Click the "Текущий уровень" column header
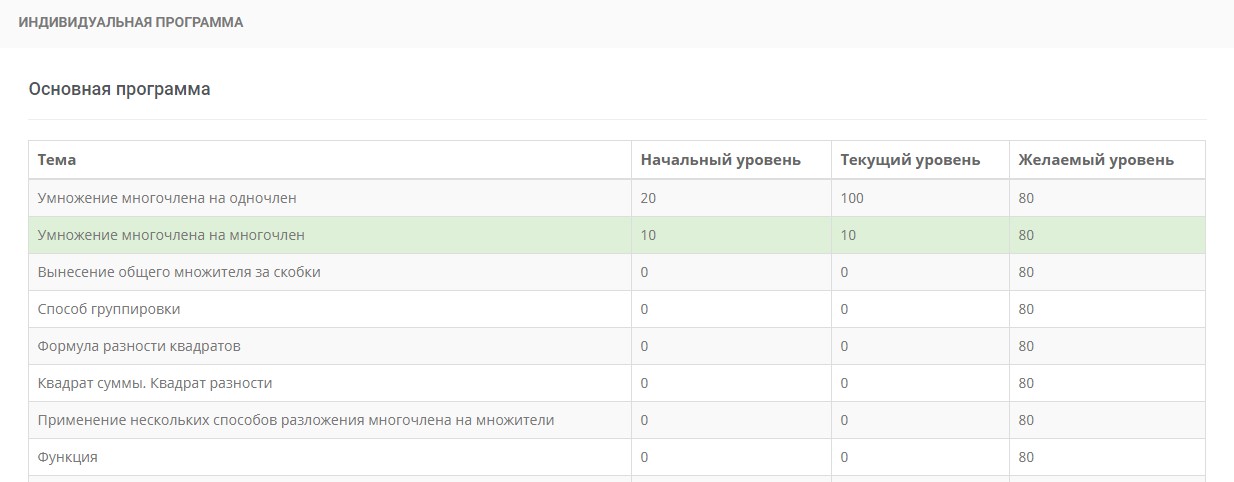 tap(910, 160)
